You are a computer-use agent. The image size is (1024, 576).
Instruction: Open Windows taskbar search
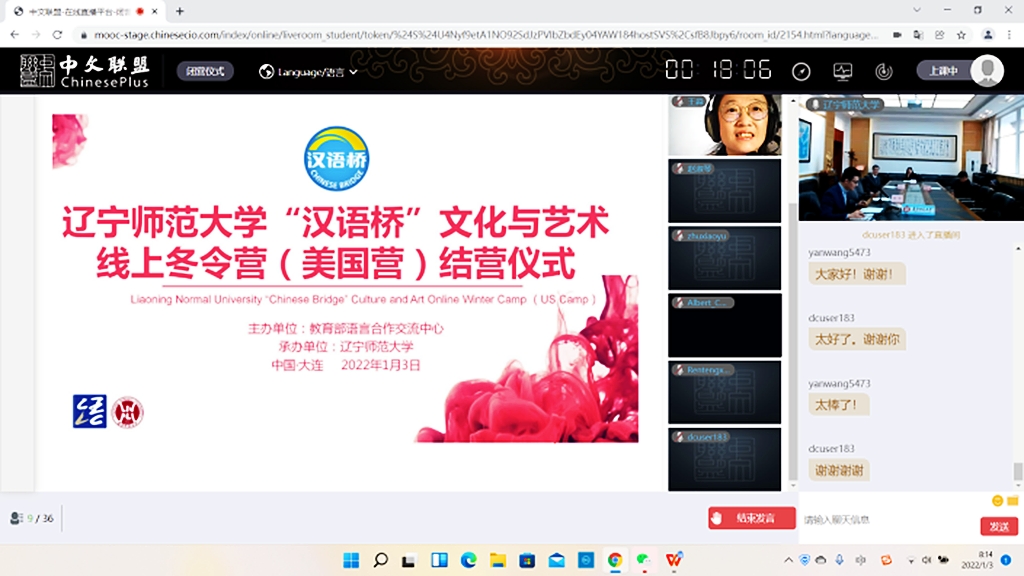click(380, 560)
